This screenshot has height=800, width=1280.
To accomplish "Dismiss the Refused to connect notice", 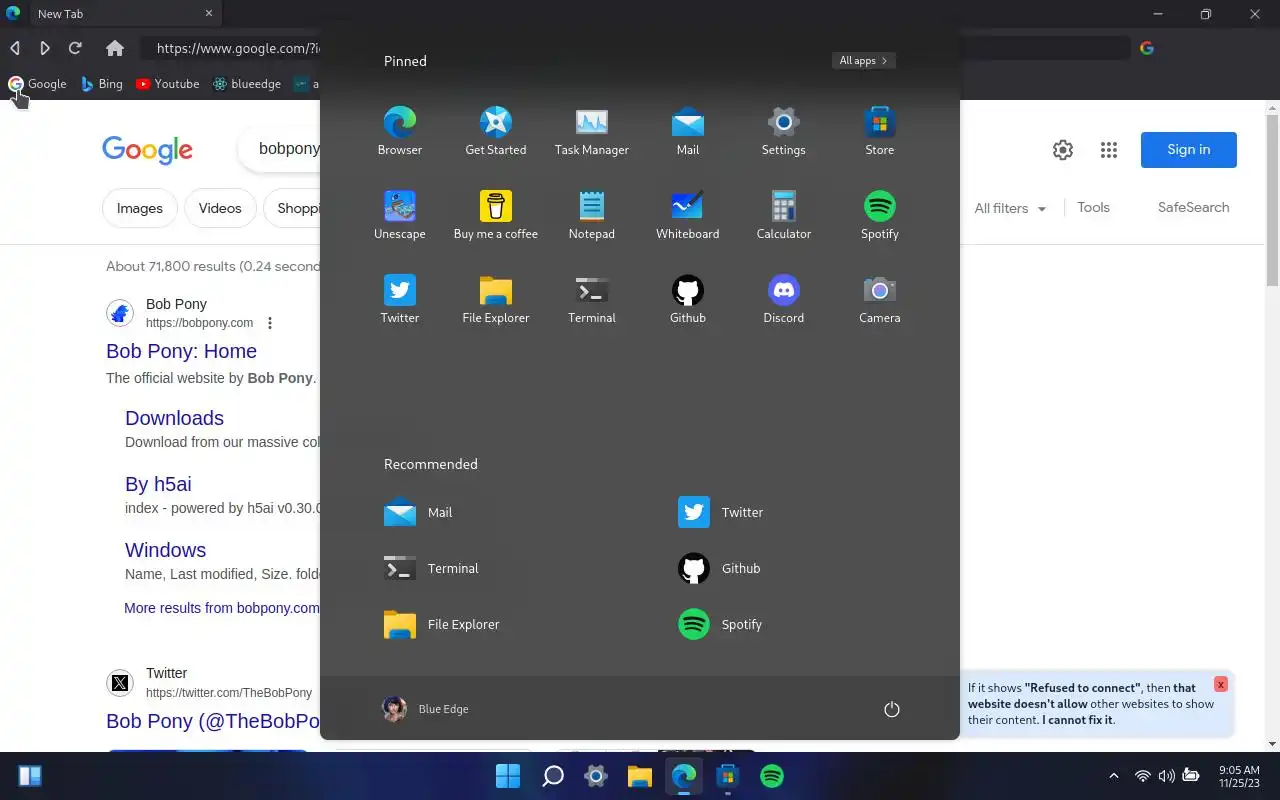I will click(1220, 684).
